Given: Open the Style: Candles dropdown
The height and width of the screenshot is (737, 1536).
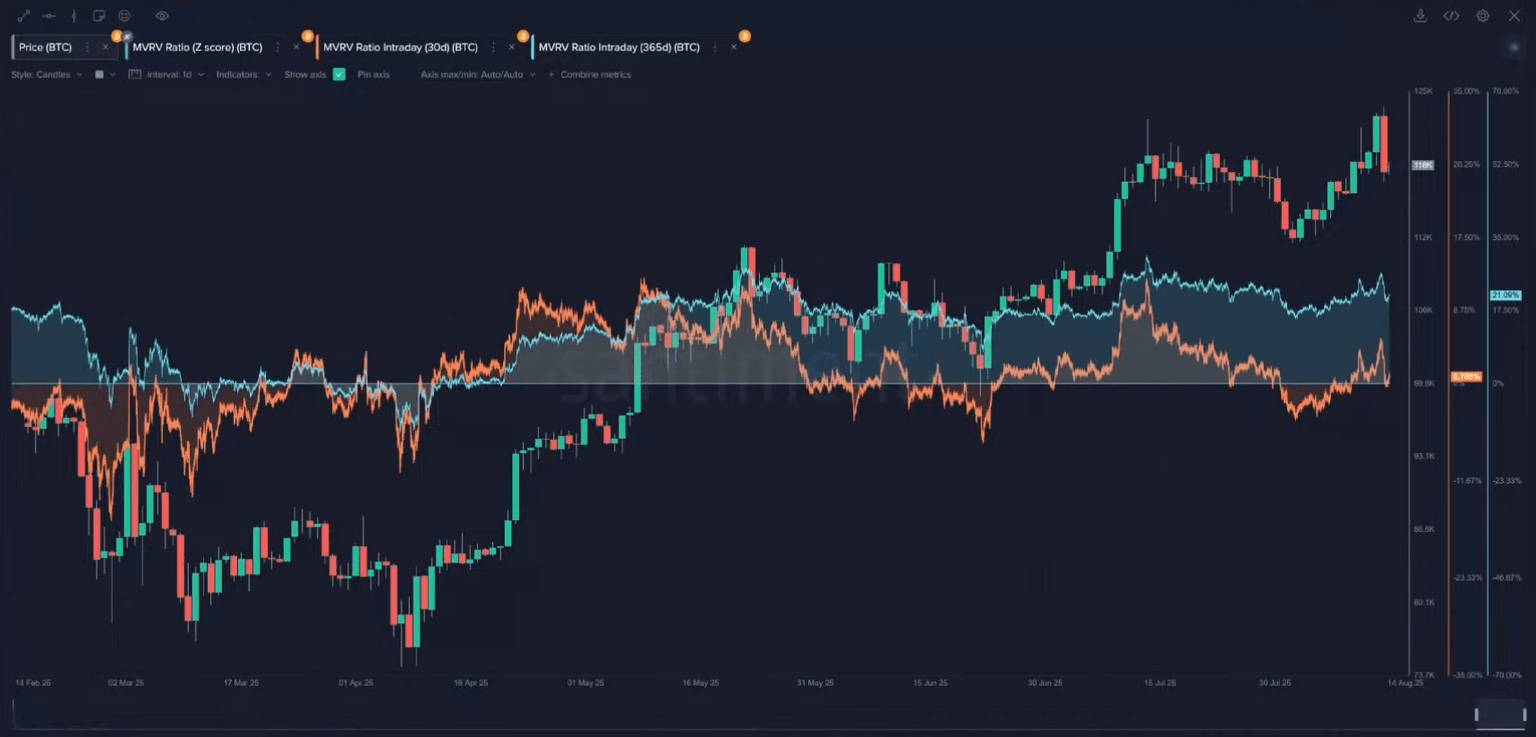Looking at the screenshot, I should tap(46, 75).
